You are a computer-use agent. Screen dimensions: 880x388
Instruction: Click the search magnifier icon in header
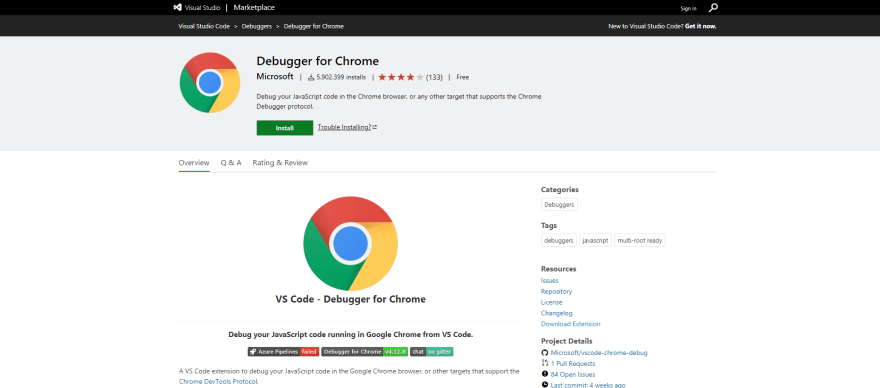click(713, 8)
